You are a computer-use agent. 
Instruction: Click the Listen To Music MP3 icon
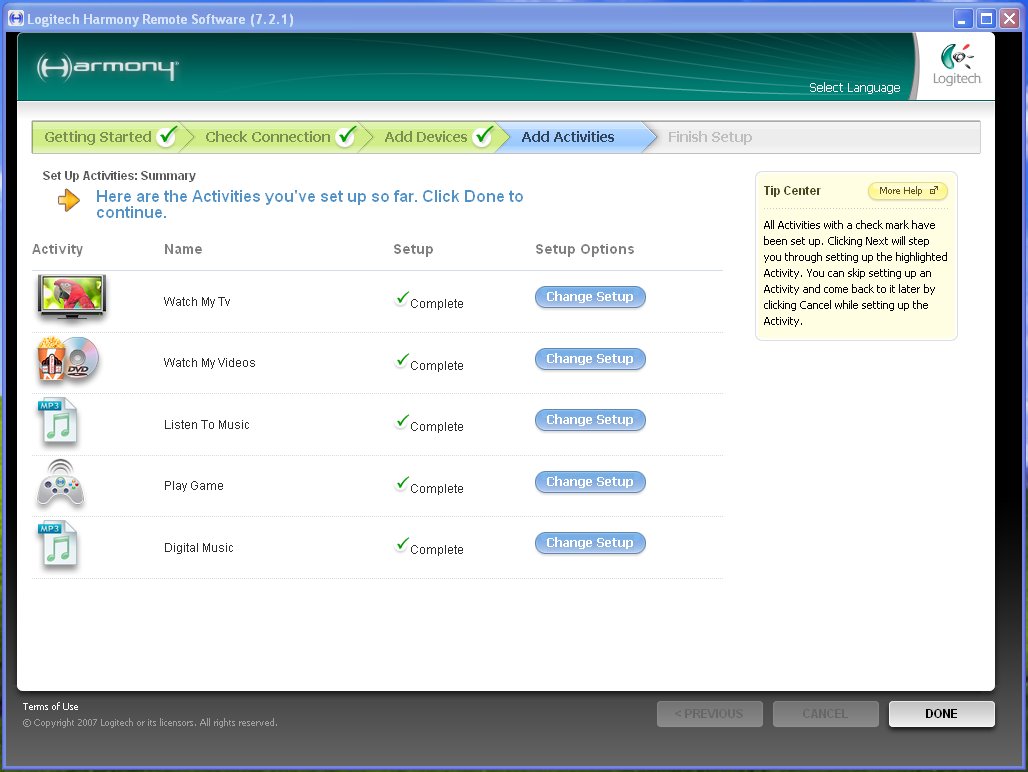[58, 423]
